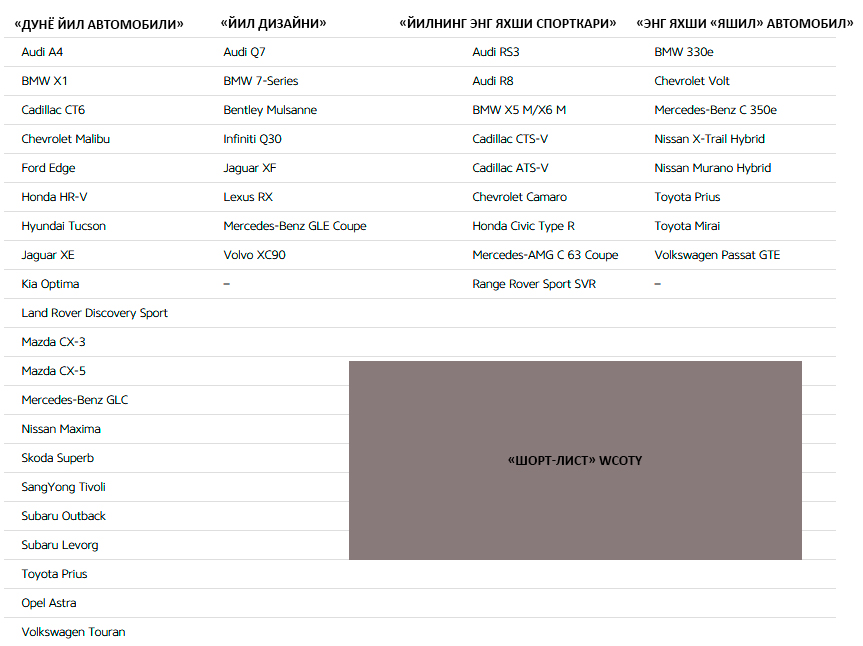The height and width of the screenshot is (646, 863).
Task: Click Kia Optima
Action: click(50, 284)
